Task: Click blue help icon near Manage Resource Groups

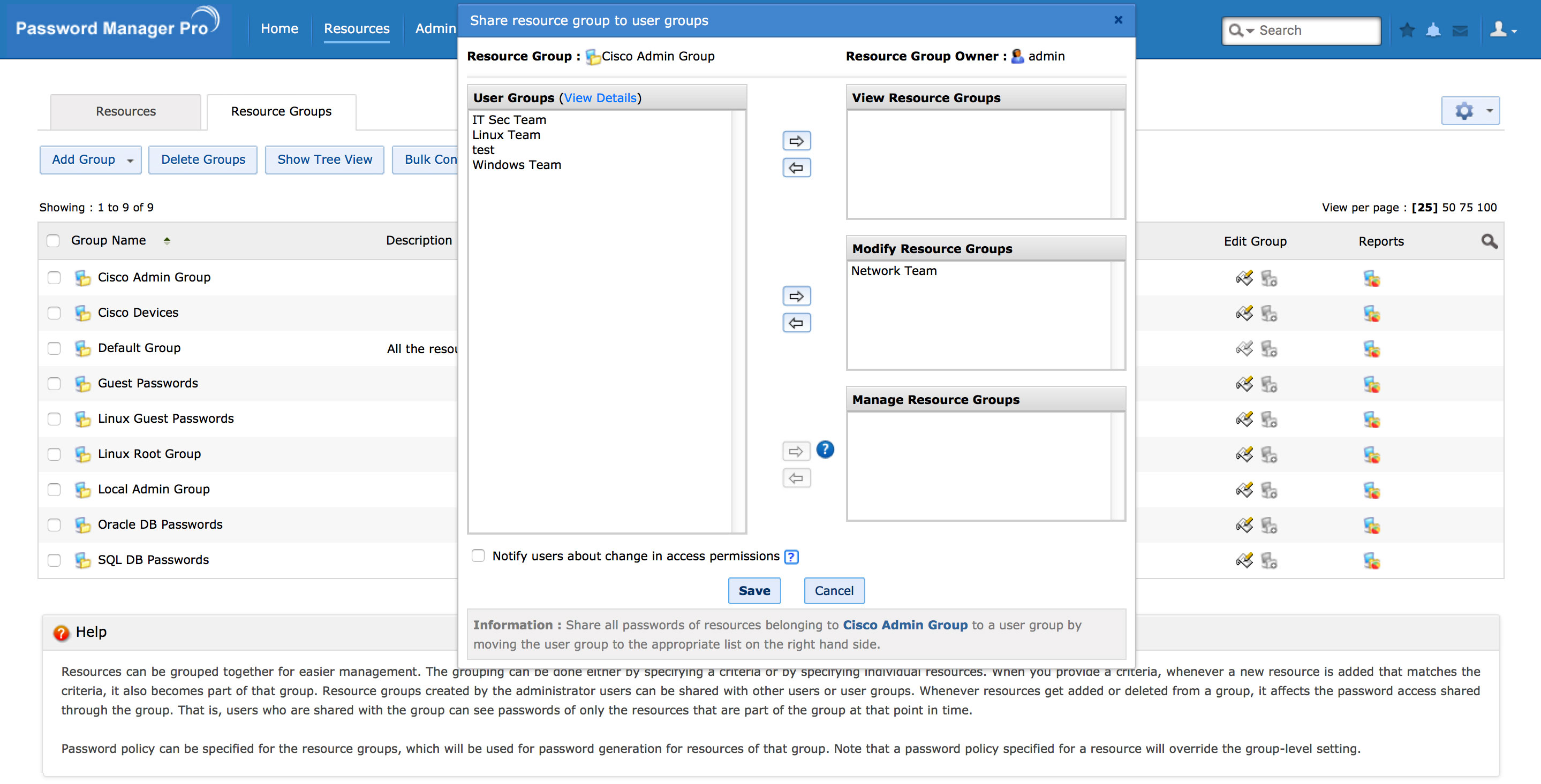Action: click(825, 450)
